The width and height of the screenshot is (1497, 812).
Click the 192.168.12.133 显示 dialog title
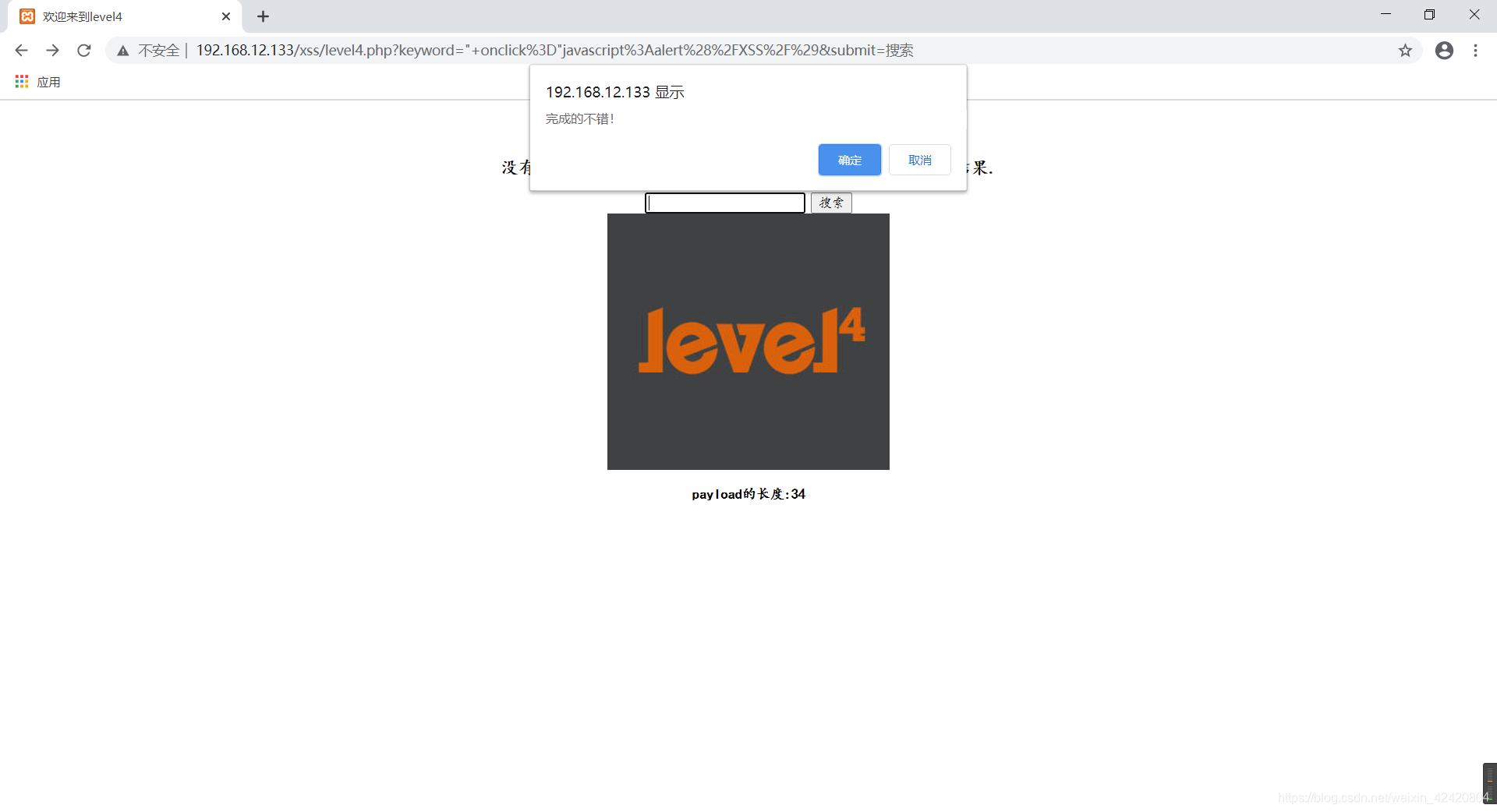[x=615, y=92]
